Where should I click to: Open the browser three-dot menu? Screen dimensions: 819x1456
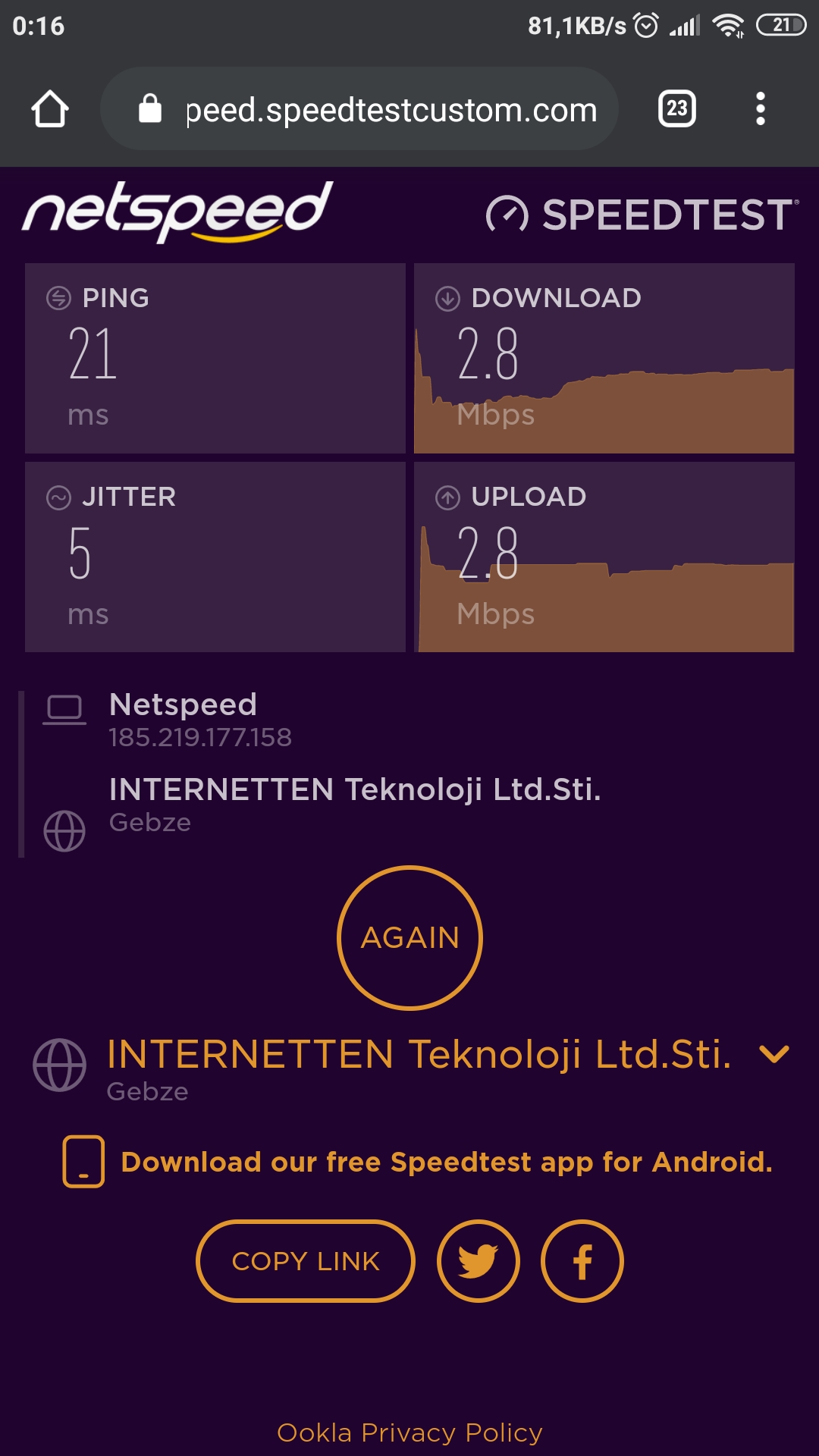760,109
